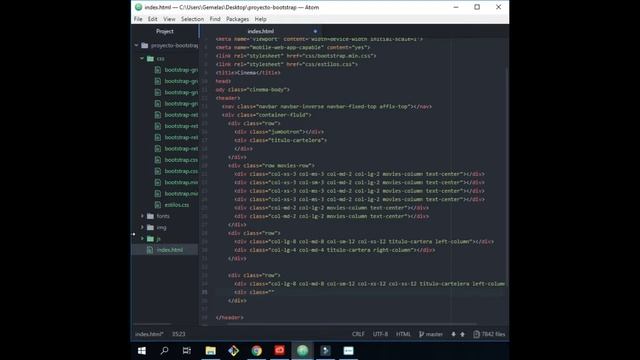This screenshot has height=360, width=640.
Task: Click the jumbotron div code line
Action: tap(280, 131)
